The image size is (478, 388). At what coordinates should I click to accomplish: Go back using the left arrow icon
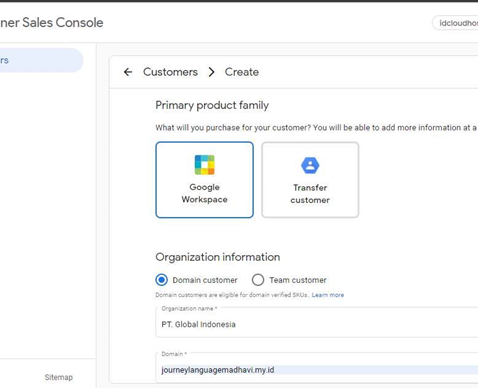[128, 72]
